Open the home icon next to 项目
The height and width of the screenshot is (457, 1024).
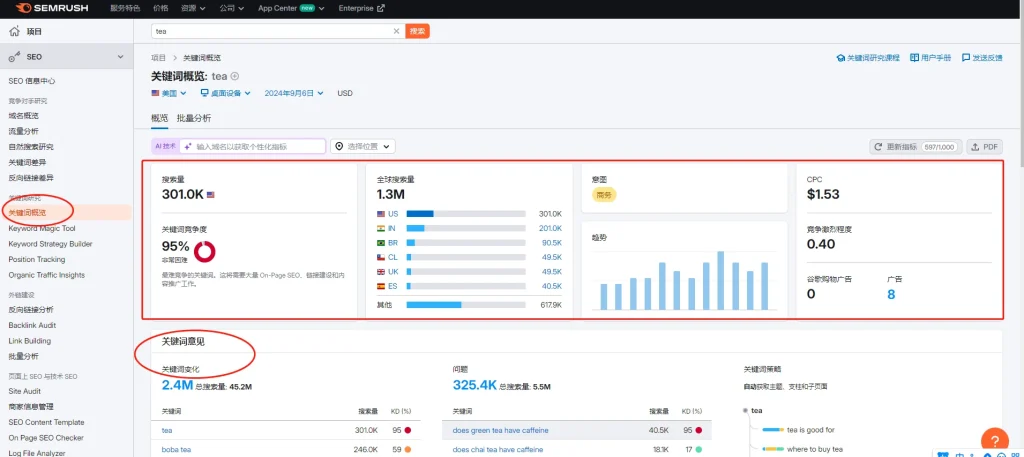[x=14, y=31]
